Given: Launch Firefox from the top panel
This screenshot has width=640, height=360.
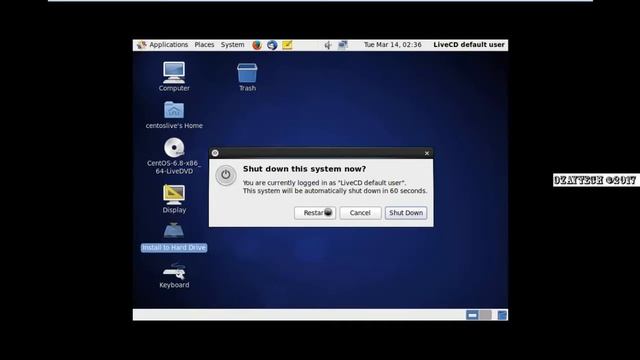Looking at the screenshot, I should (257, 45).
